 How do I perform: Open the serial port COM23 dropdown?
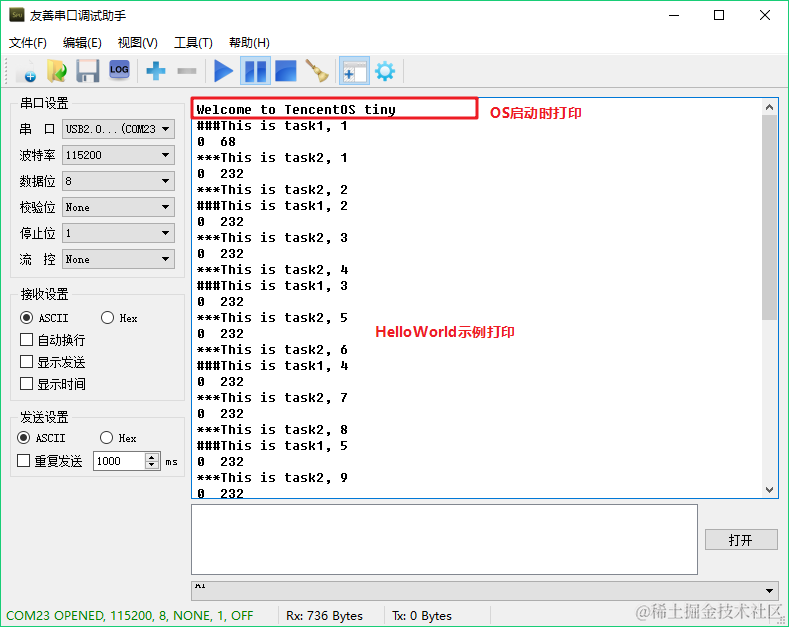click(x=118, y=129)
